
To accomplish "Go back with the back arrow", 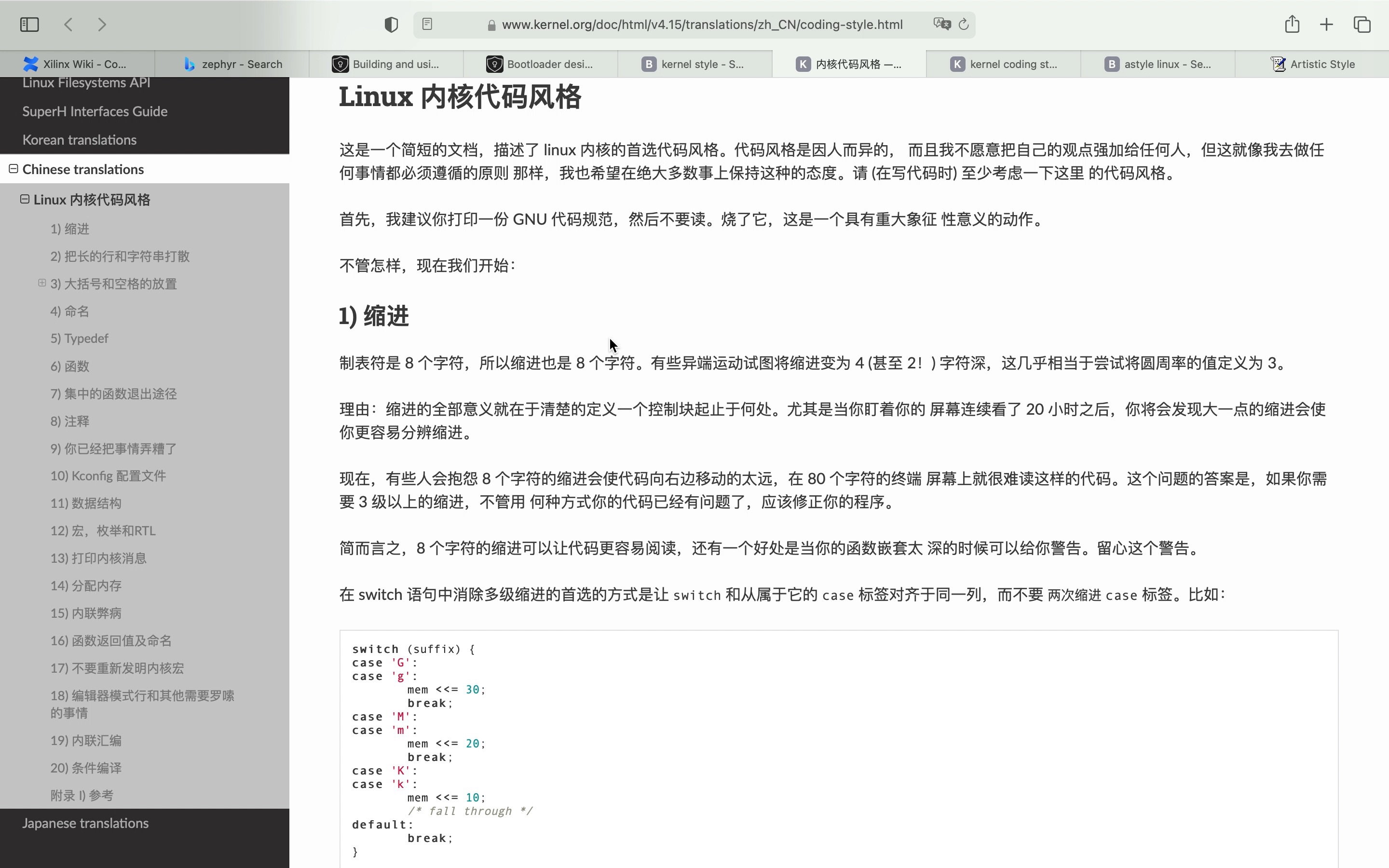I will click(x=68, y=25).
